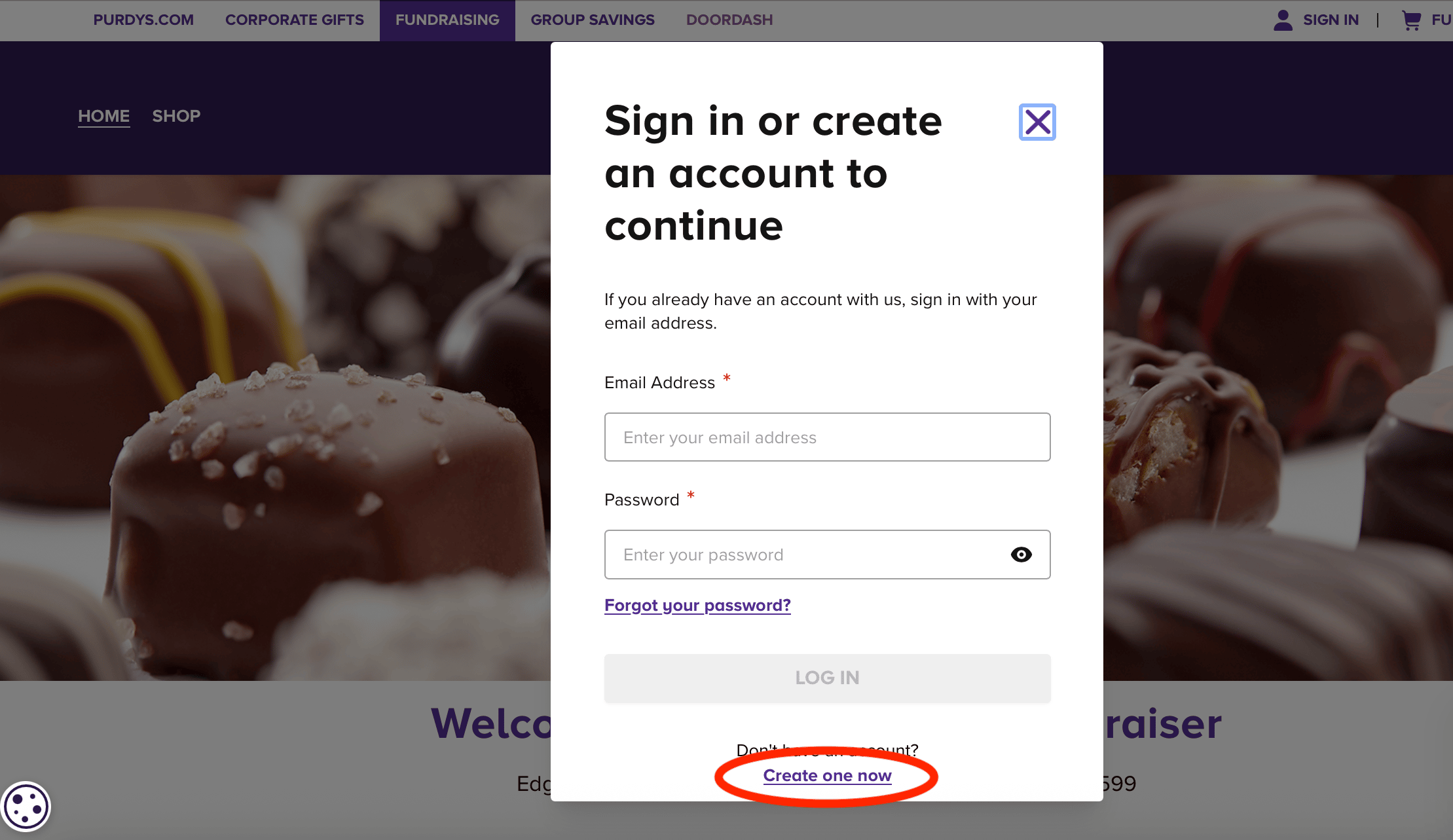The height and width of the screenshot is (840, 1453).
Task: Follow the Create one now link
Action: click(x=827, y=776)
